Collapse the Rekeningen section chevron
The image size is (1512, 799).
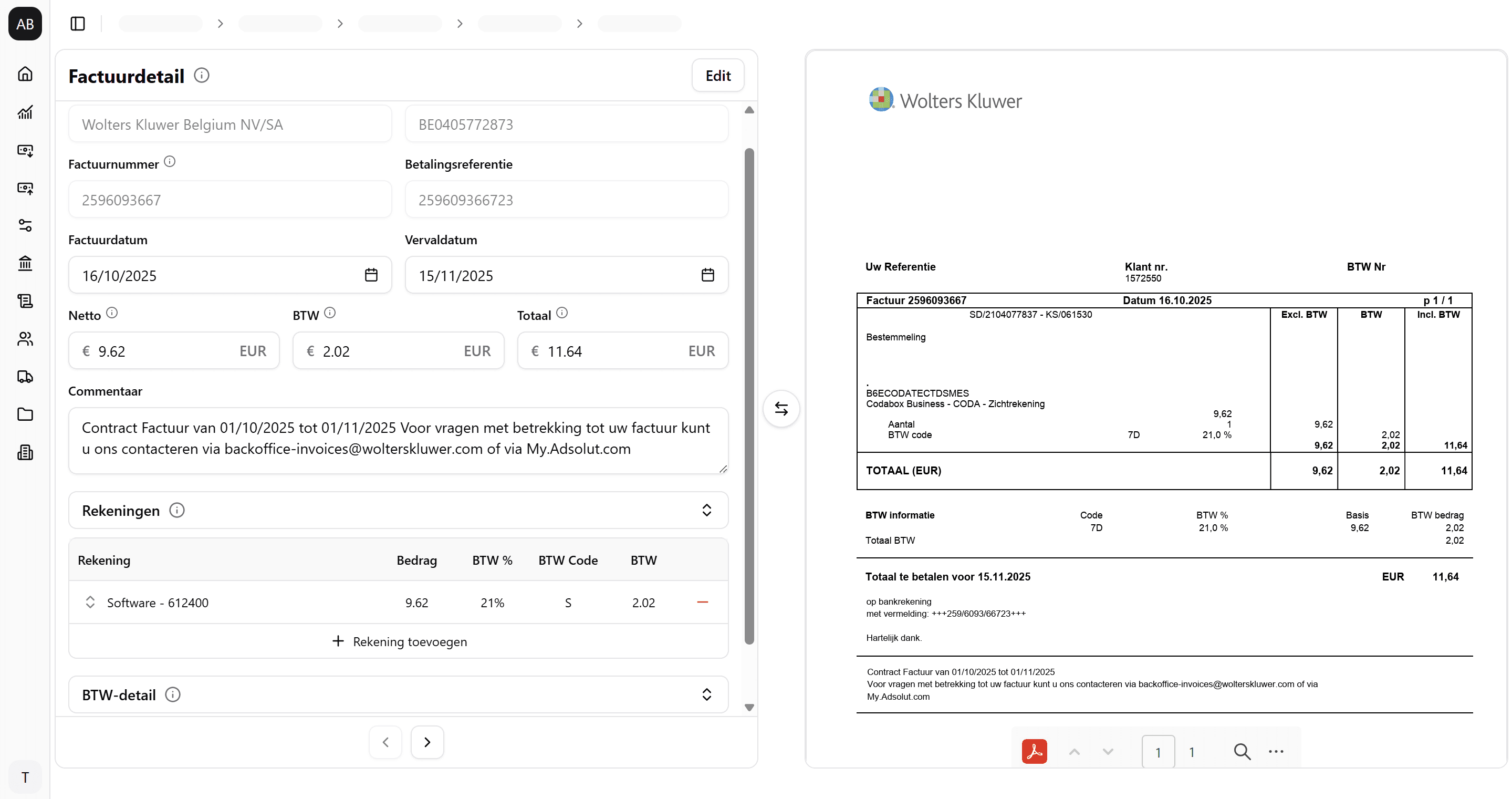pyautogui.click(x=707, y=510)
